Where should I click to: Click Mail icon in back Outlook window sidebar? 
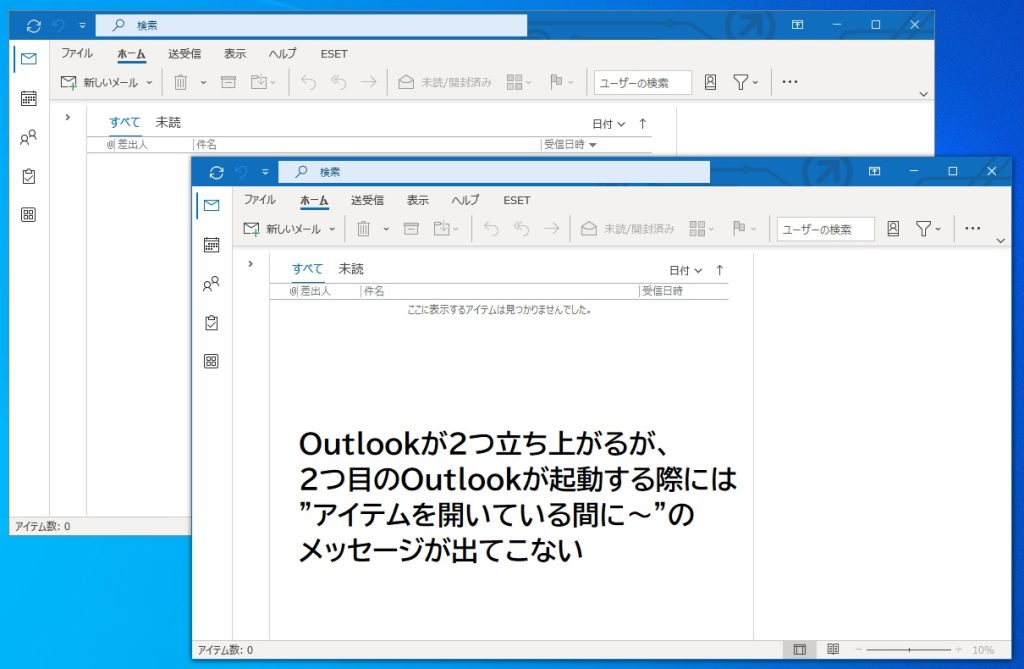coord(29,59)
